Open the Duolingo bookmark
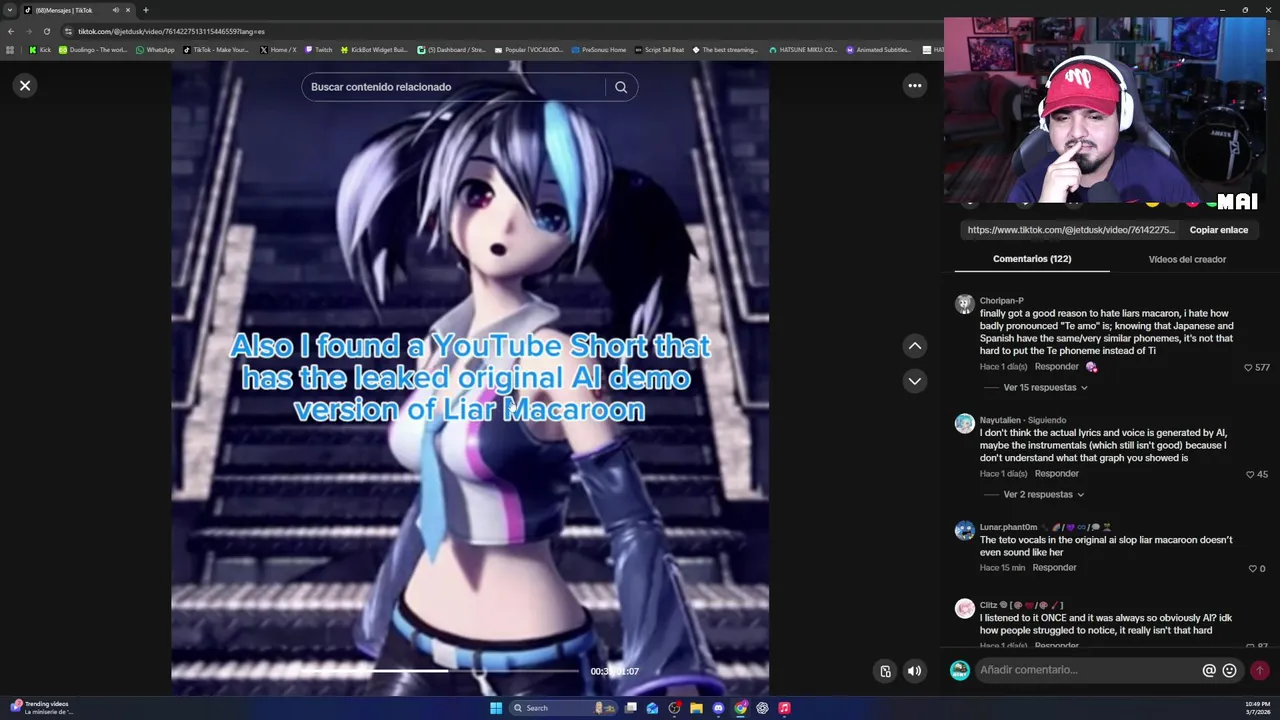This screenshot has height=720, width=1280. (x=93, y=50)
